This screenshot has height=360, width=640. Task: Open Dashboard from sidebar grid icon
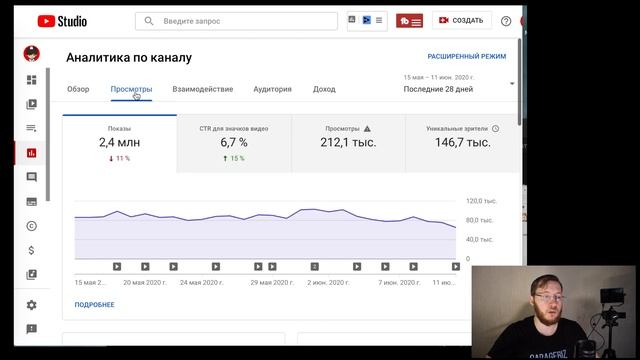[31, 80]
